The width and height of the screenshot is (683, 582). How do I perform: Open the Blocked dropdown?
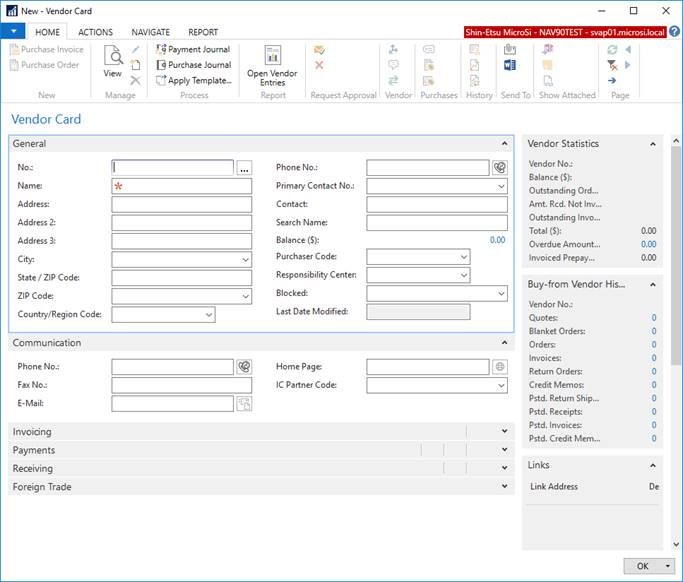click(501, 294)
